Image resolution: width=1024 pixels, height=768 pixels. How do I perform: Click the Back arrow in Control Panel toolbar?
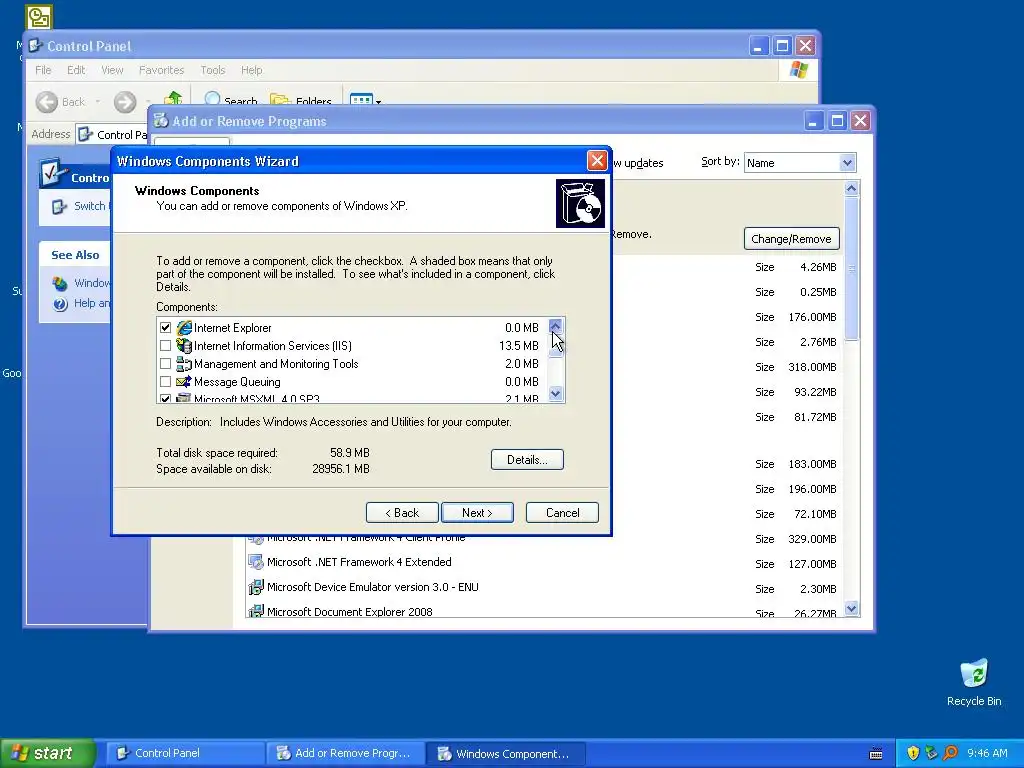(47, 102)
